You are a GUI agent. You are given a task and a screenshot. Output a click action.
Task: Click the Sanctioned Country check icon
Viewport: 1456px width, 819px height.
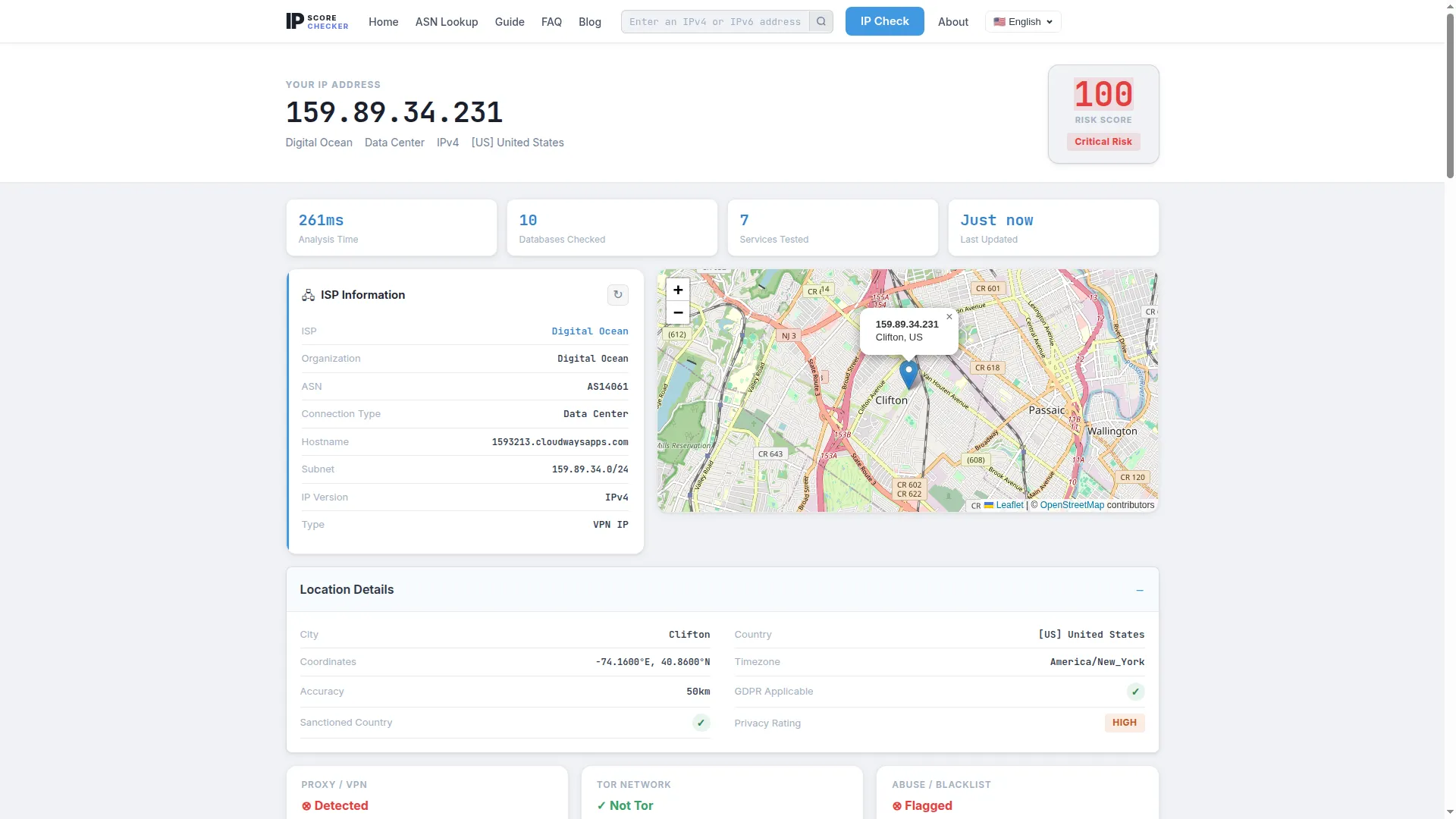[701, 723]
